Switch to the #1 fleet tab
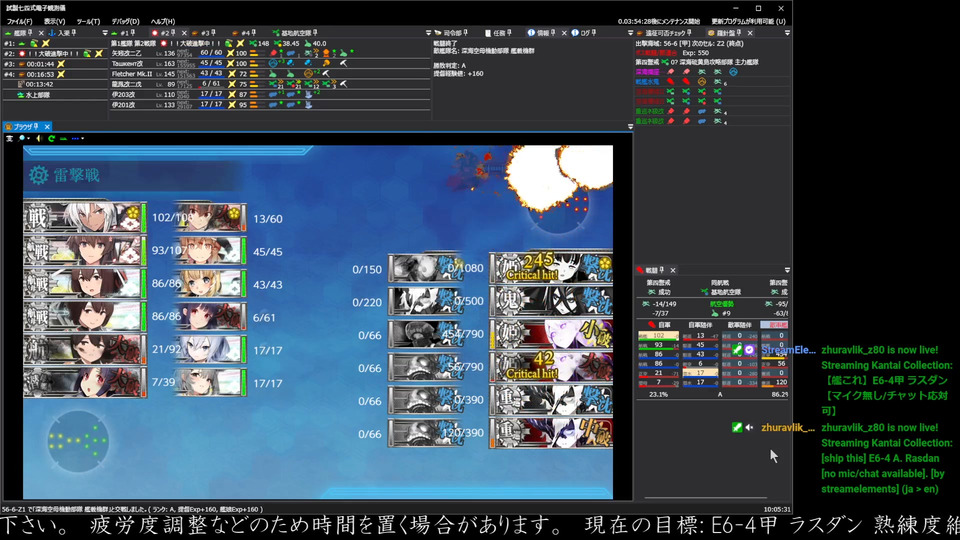960x540 pixels. pos(125,33)
